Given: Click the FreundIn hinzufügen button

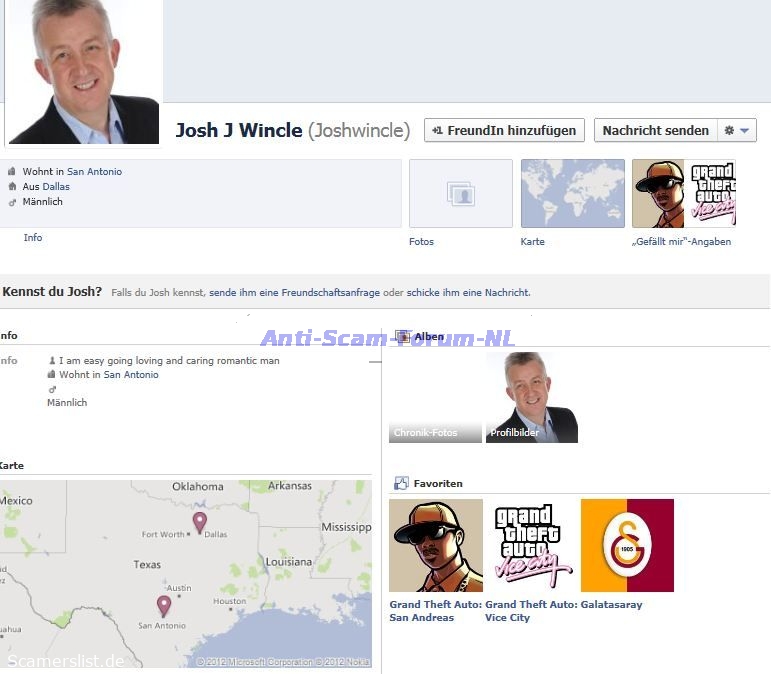Looking at the screenshot, I should tap(504, 131).
